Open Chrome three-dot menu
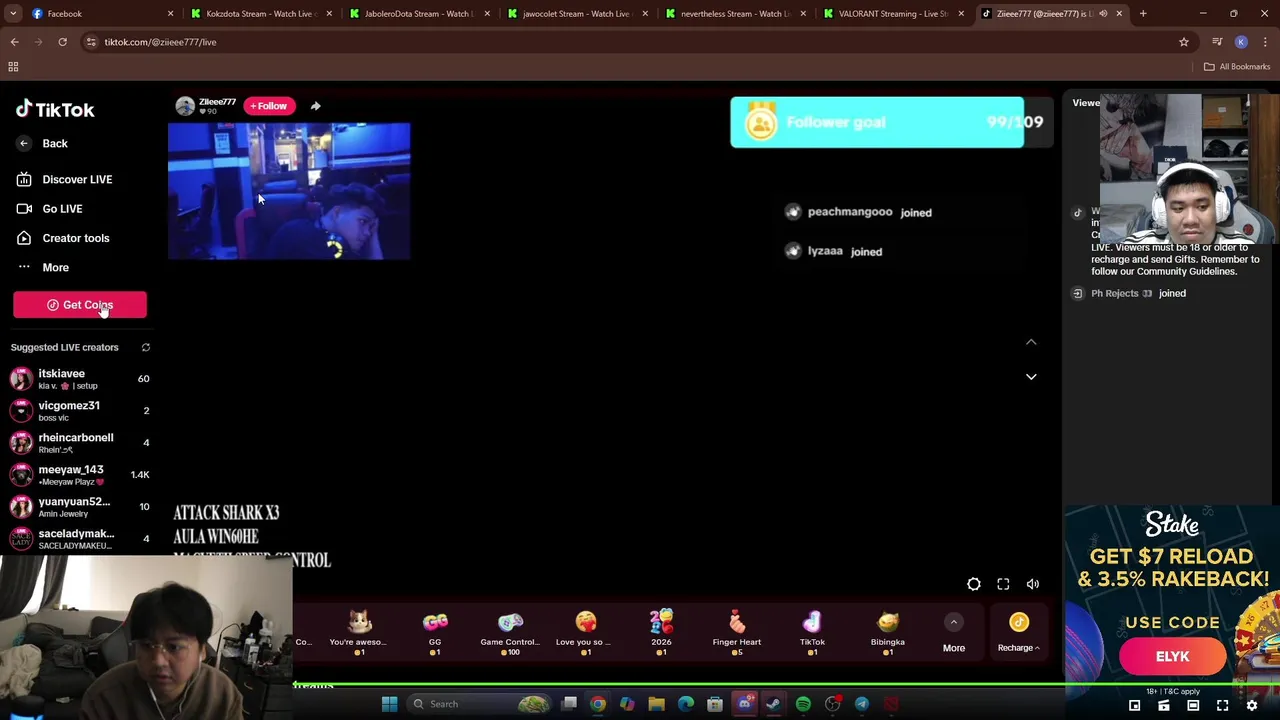This screenshot has width=1280, height=720. (x=1265, y=42)
